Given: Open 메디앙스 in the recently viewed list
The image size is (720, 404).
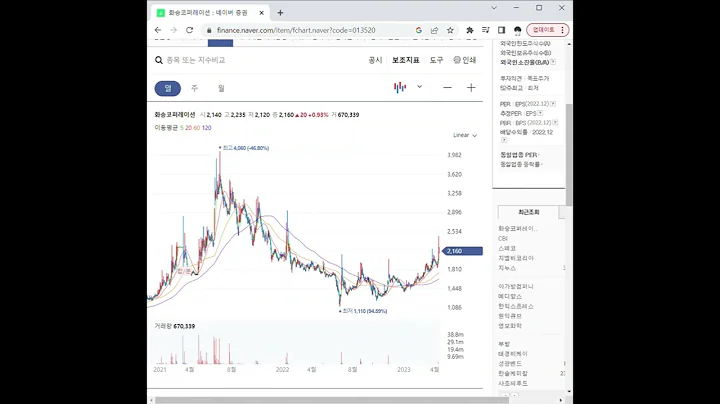Looking at the screenshot, I should 510,297.
